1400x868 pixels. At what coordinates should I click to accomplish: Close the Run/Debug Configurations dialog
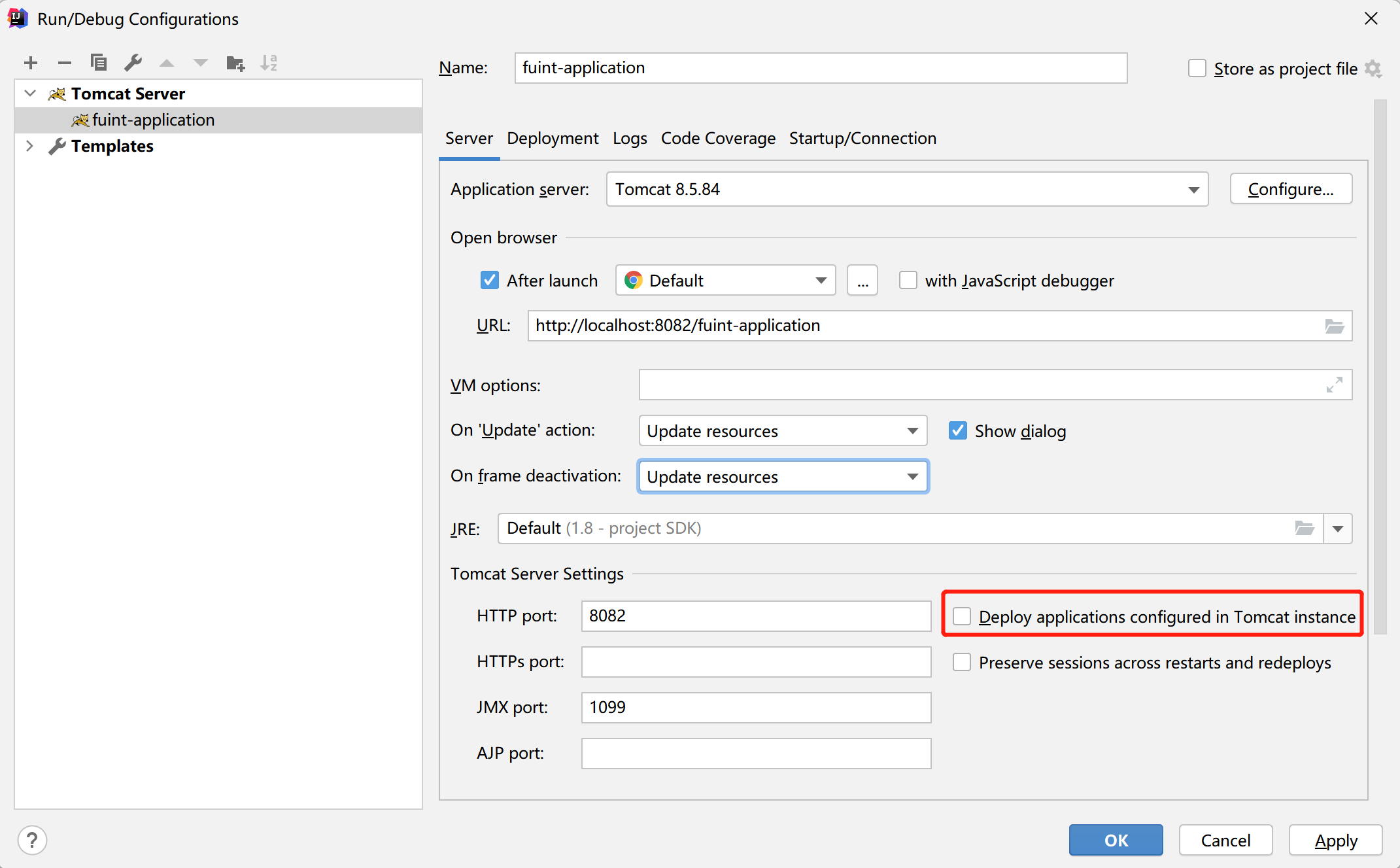point(1371,18)
